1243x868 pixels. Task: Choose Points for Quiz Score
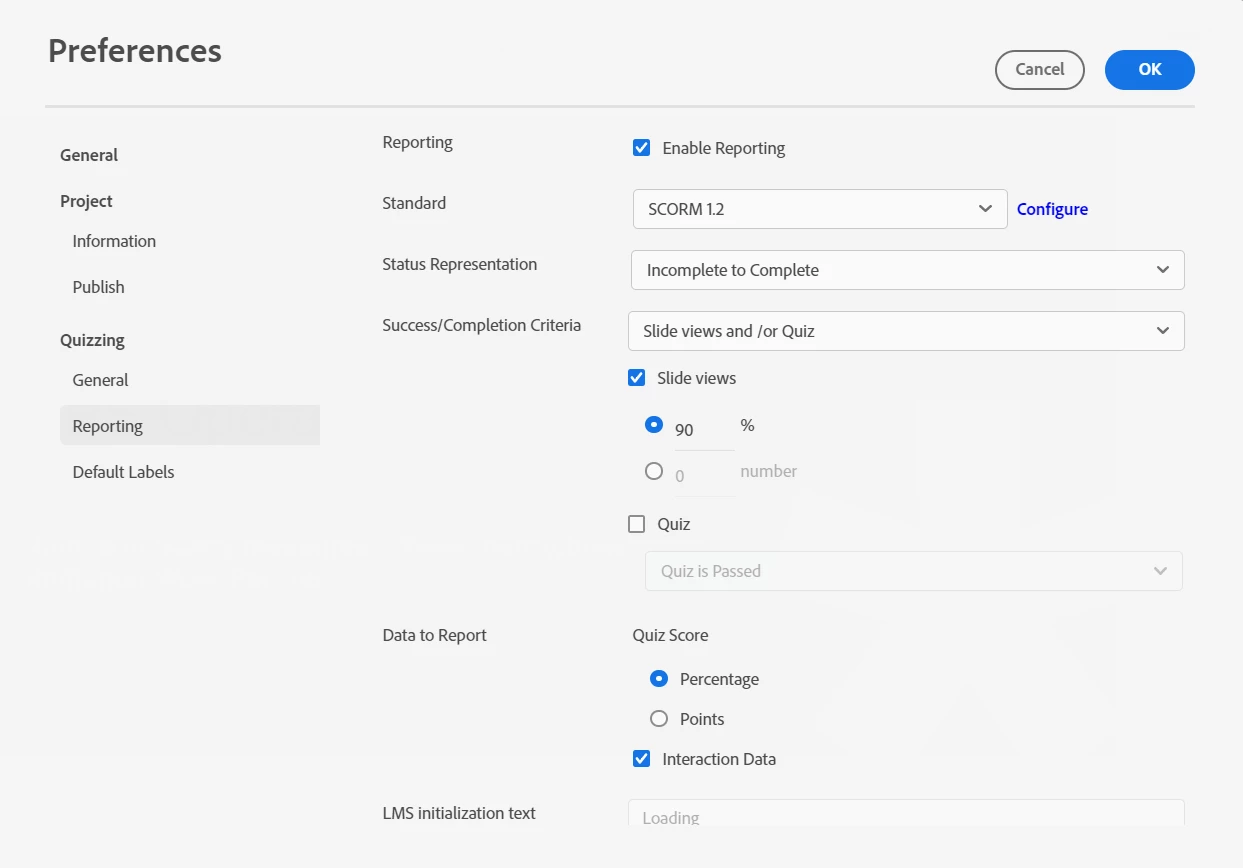click(659, 719)
